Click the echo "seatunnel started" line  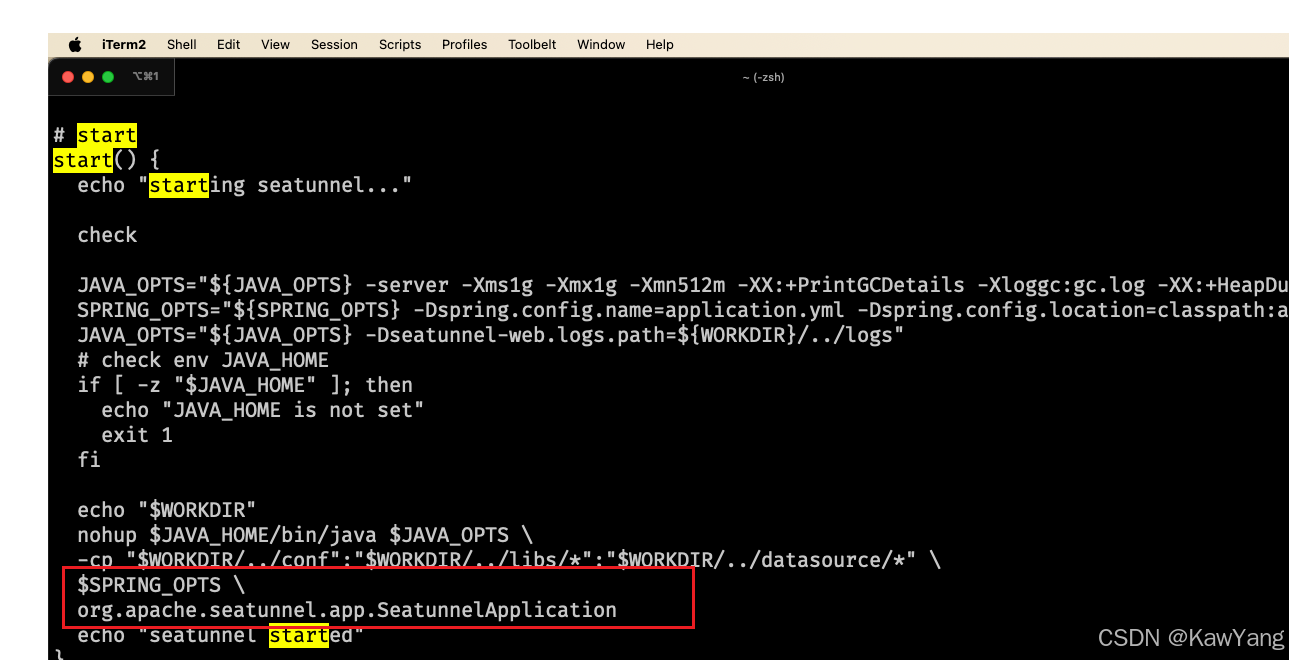click(221, 635)
